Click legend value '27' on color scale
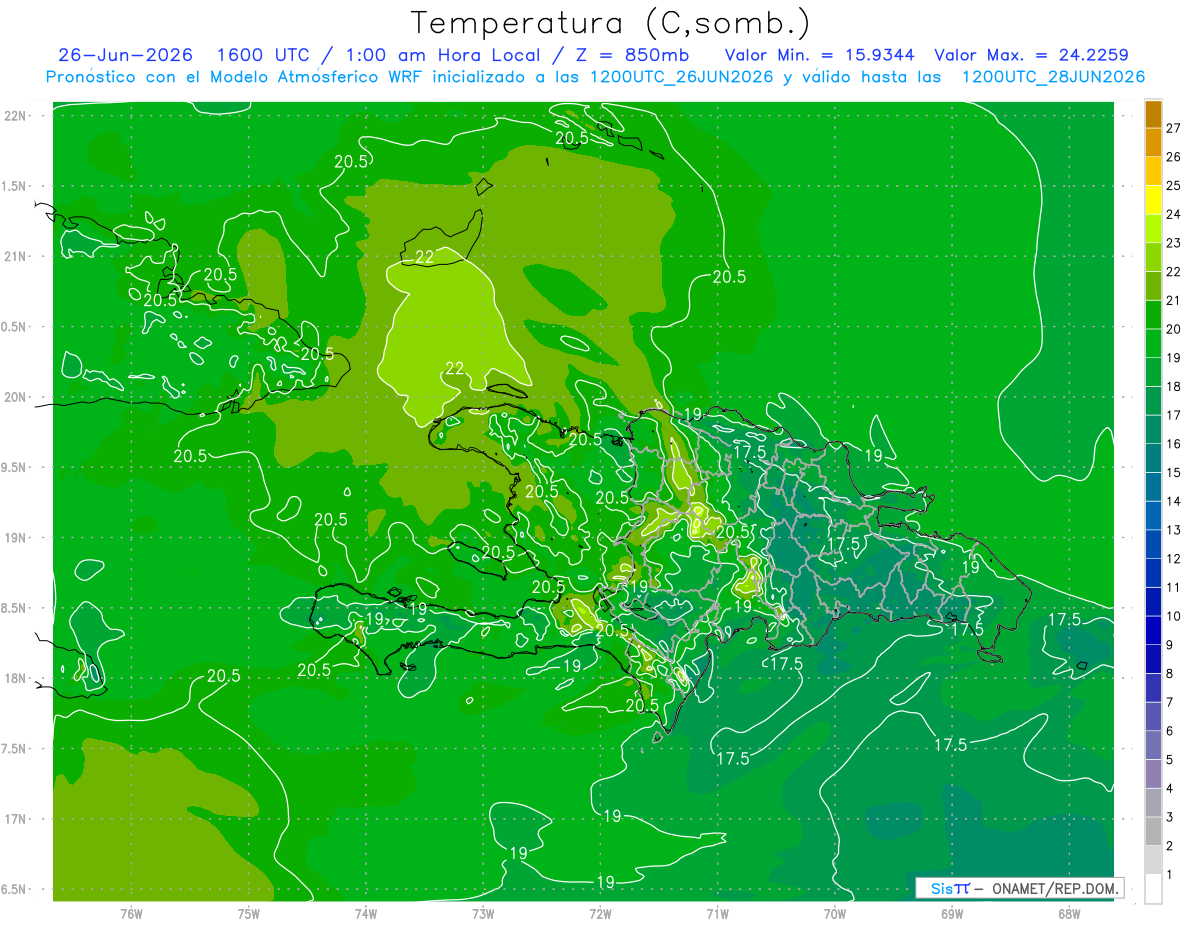The height and width of the screenshot is (927, 1200). 1174,128
